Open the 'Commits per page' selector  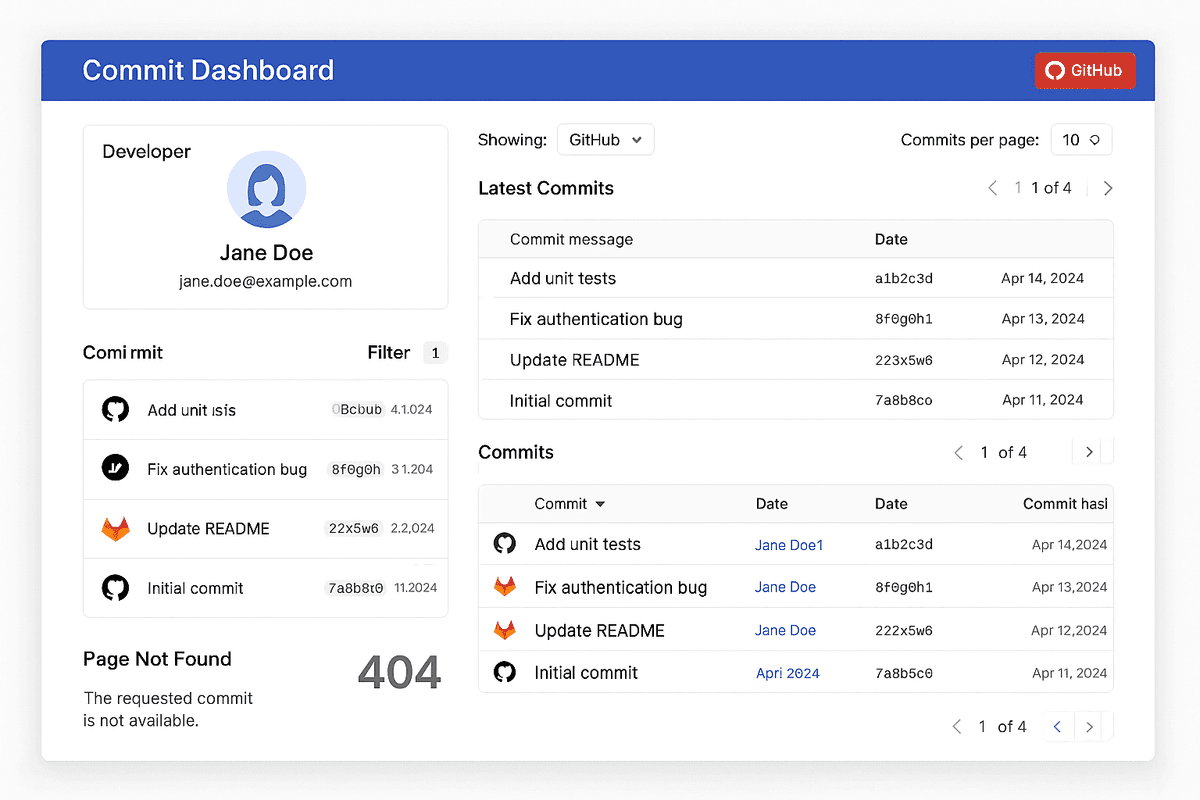(x=1081, y=139)
